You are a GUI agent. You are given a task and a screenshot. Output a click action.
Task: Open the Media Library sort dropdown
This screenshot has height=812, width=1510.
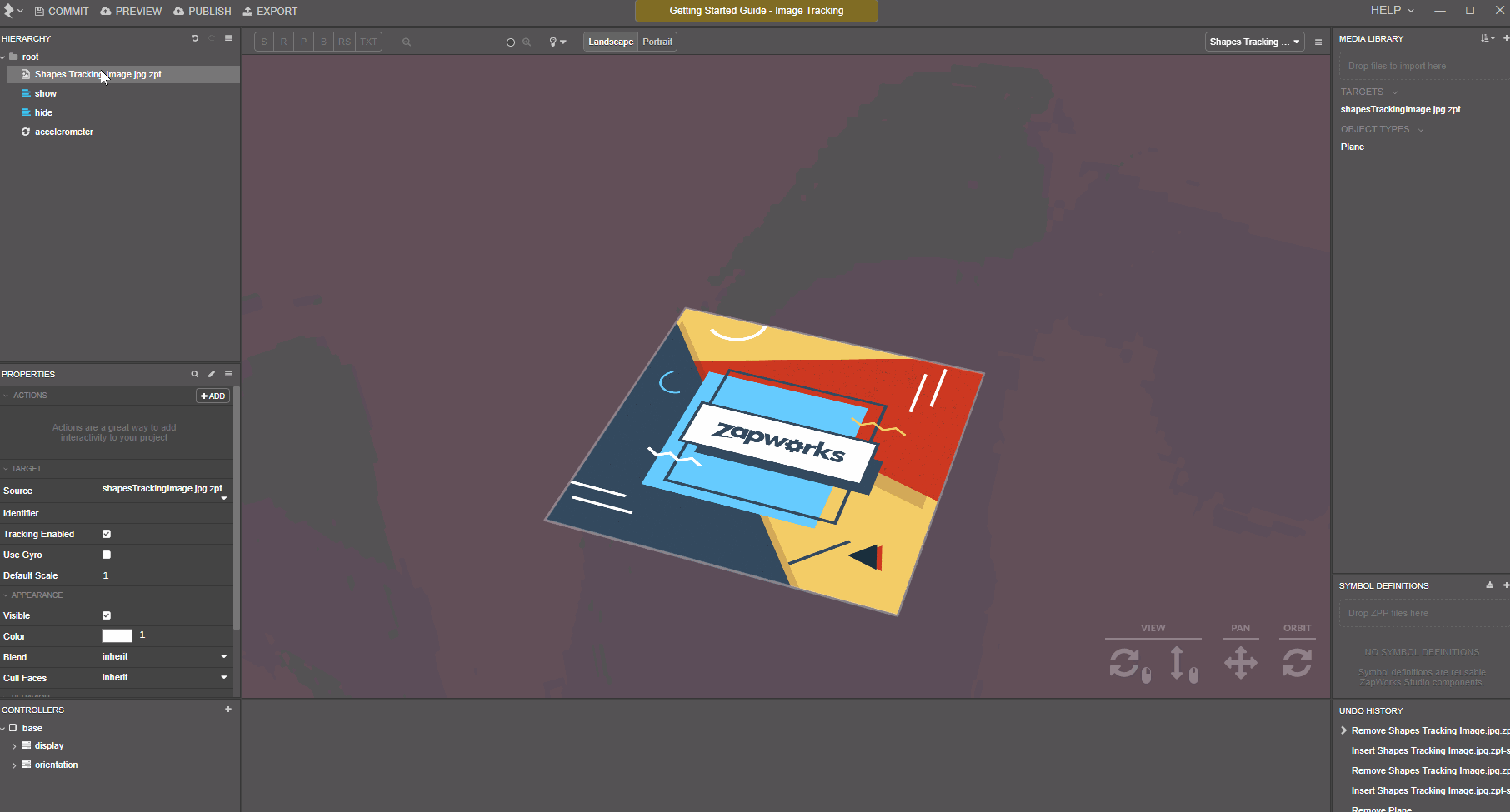[1487, 38]
